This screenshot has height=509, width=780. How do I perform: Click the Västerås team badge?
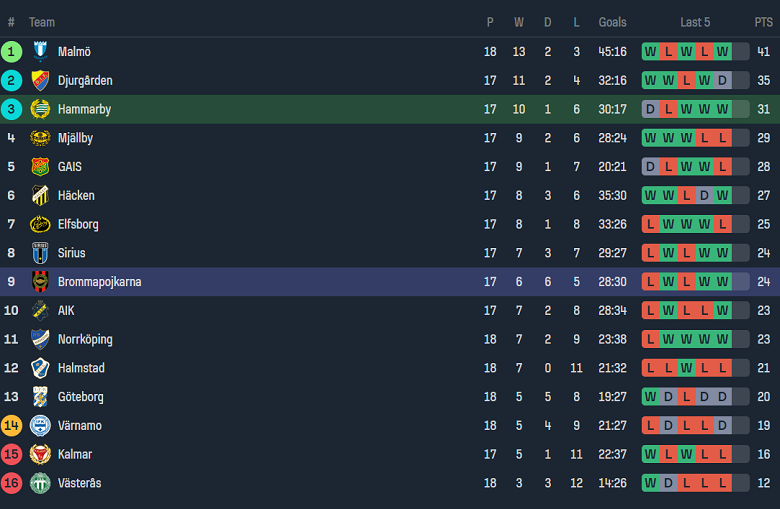point(40,483)
